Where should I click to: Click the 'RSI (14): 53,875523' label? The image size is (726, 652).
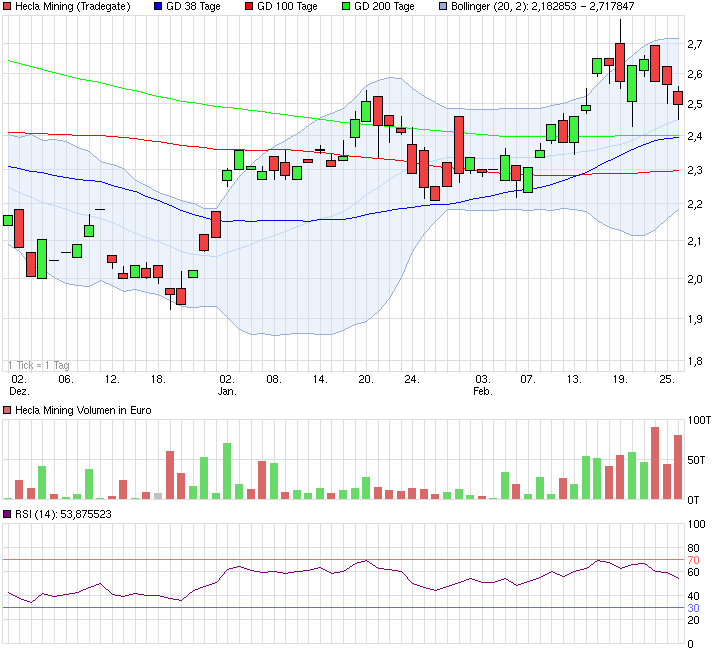(x=63, y=514)
